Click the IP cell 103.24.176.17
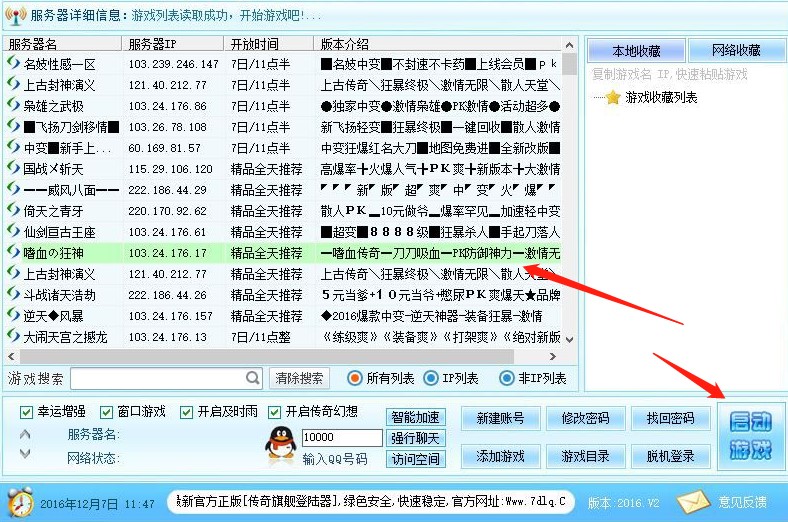The height and width of the screenshot is (522, 788). 167,253
